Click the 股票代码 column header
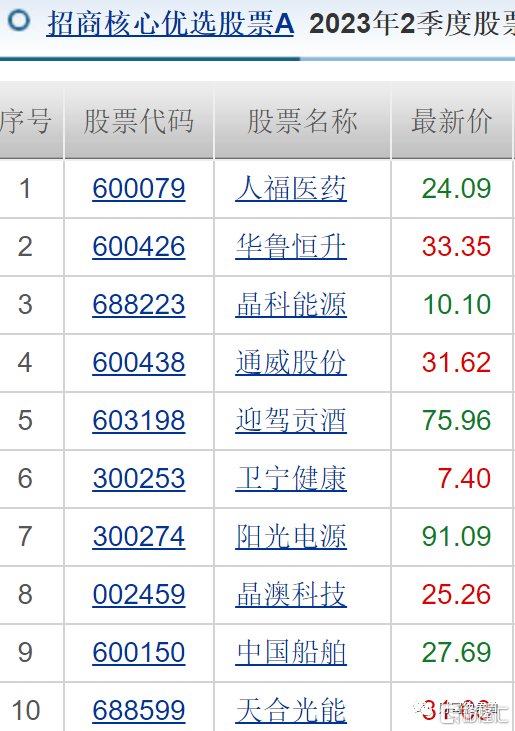The width and height of the screenshot is (515, 731). click(139, 121)
